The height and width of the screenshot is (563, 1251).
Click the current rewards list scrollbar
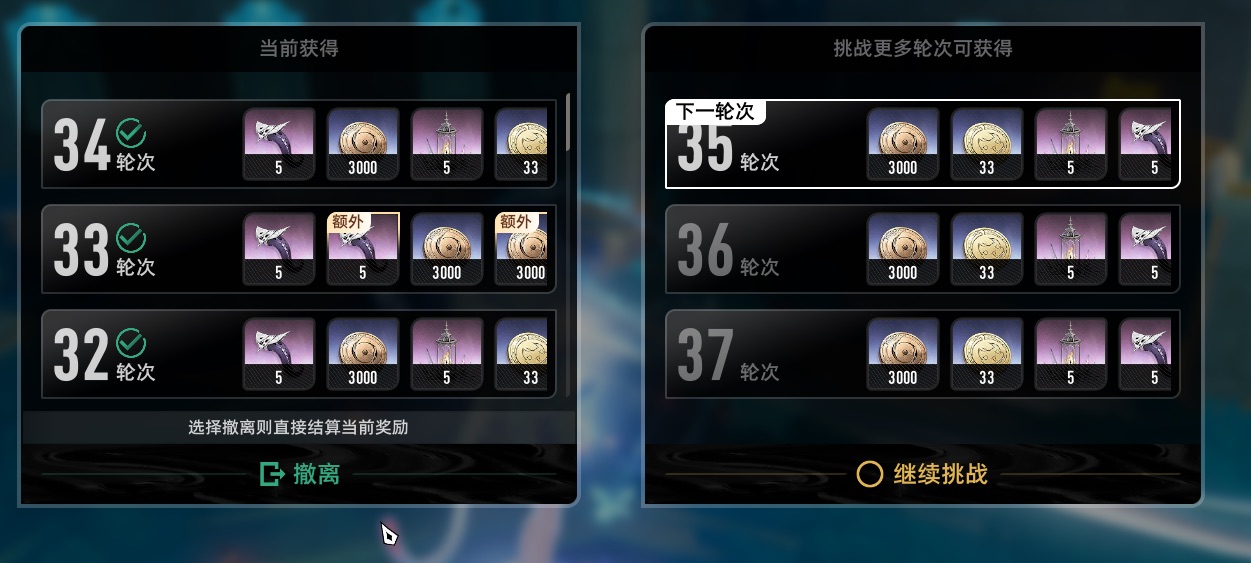coord(568,122)
